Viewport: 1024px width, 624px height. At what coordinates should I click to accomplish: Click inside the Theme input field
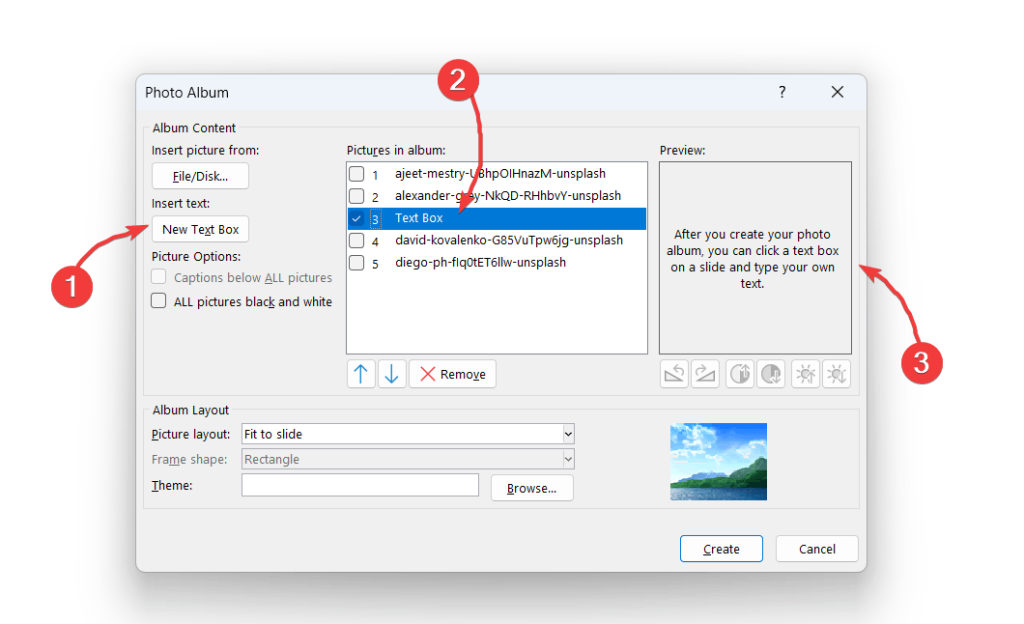pos(360,485)
